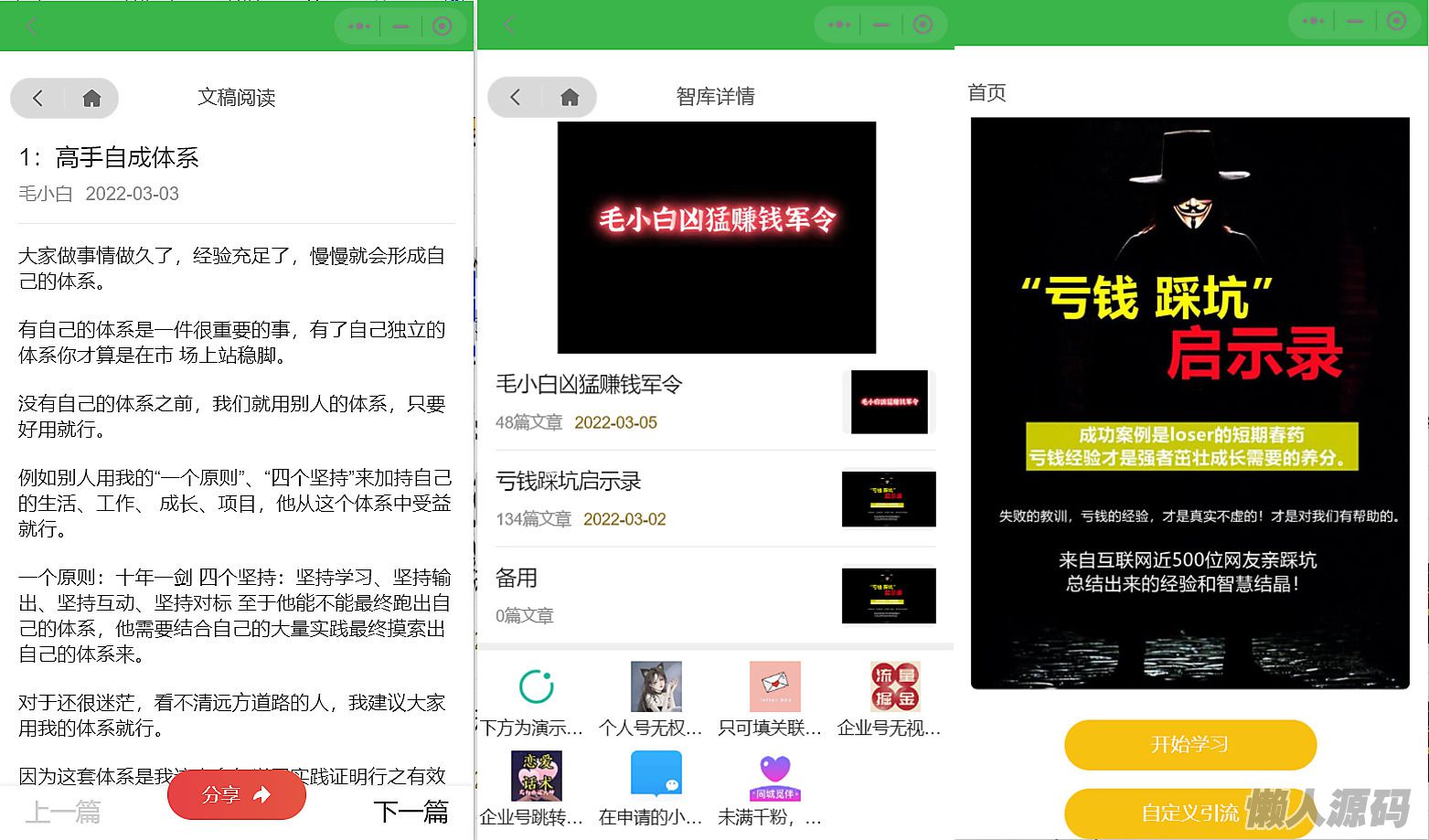Click the paragraph starting 有自己的体系是一件很重要的事

232,343
